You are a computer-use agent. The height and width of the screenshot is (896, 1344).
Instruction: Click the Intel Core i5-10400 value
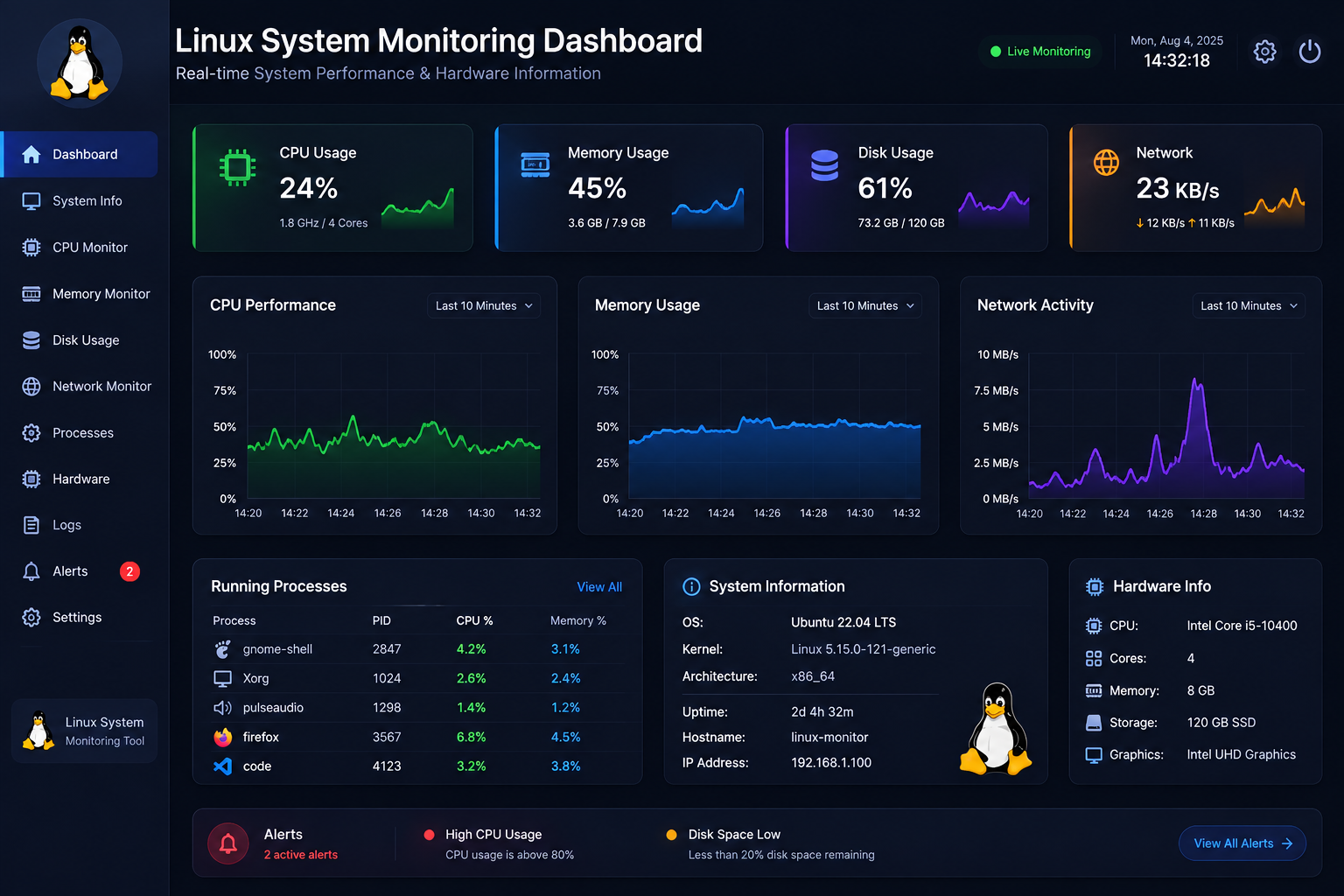pos(1242,626)
